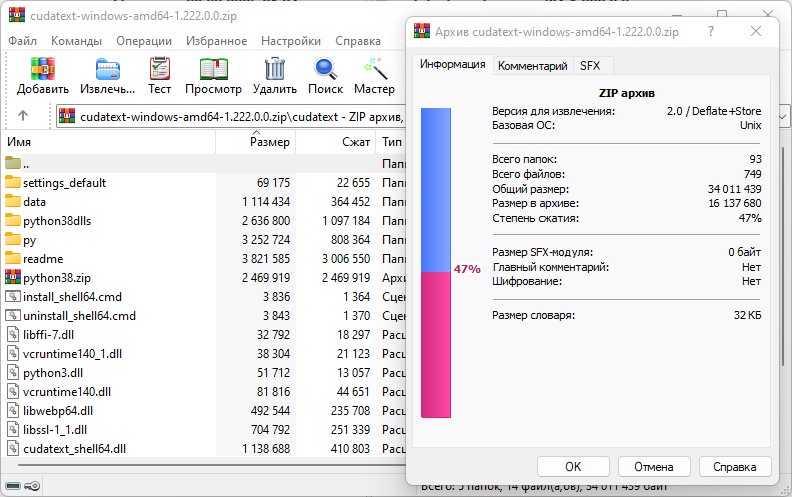Click the drive icon in the status bar
Screen dimensions: 792x497
click(13, 486)
